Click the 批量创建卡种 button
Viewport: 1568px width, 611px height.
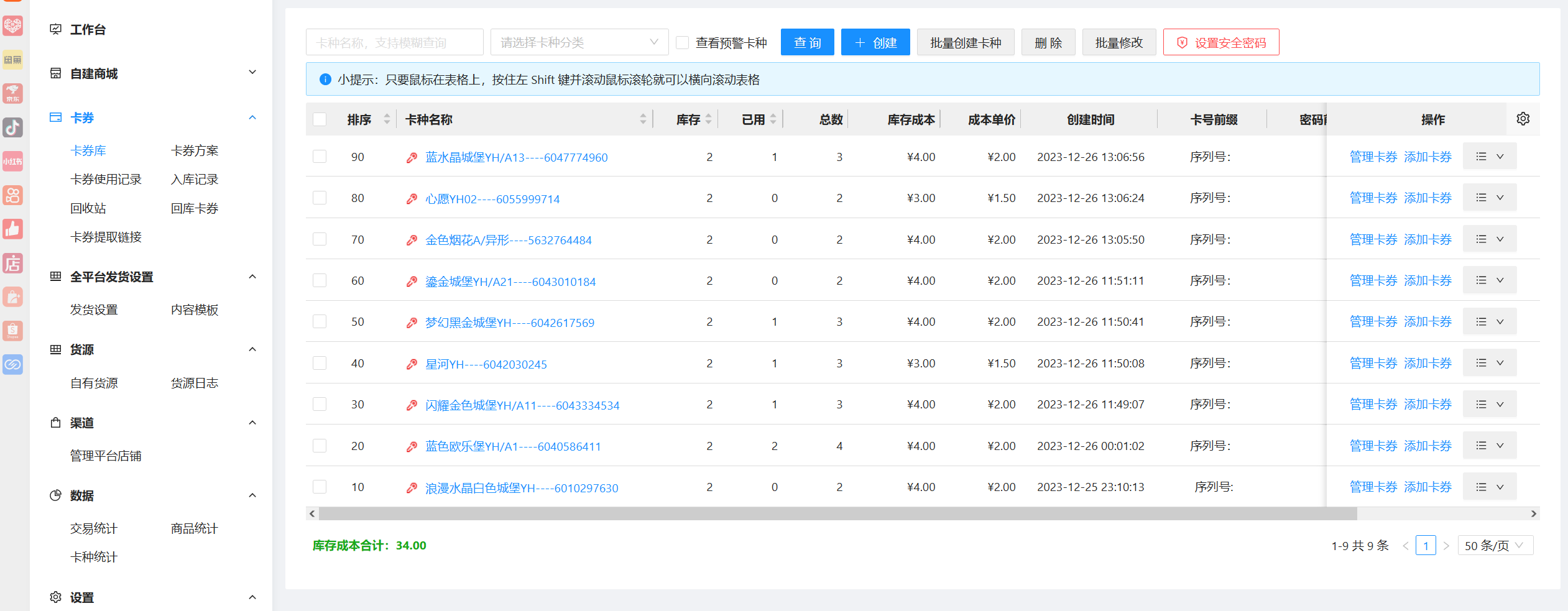(x=966, y=42)
